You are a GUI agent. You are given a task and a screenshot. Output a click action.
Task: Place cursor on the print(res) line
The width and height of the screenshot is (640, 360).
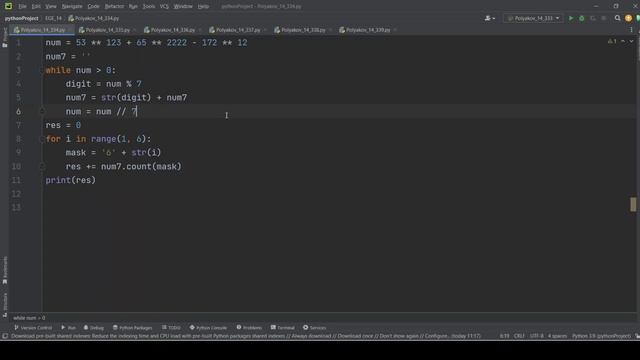[x=71, y=180]
